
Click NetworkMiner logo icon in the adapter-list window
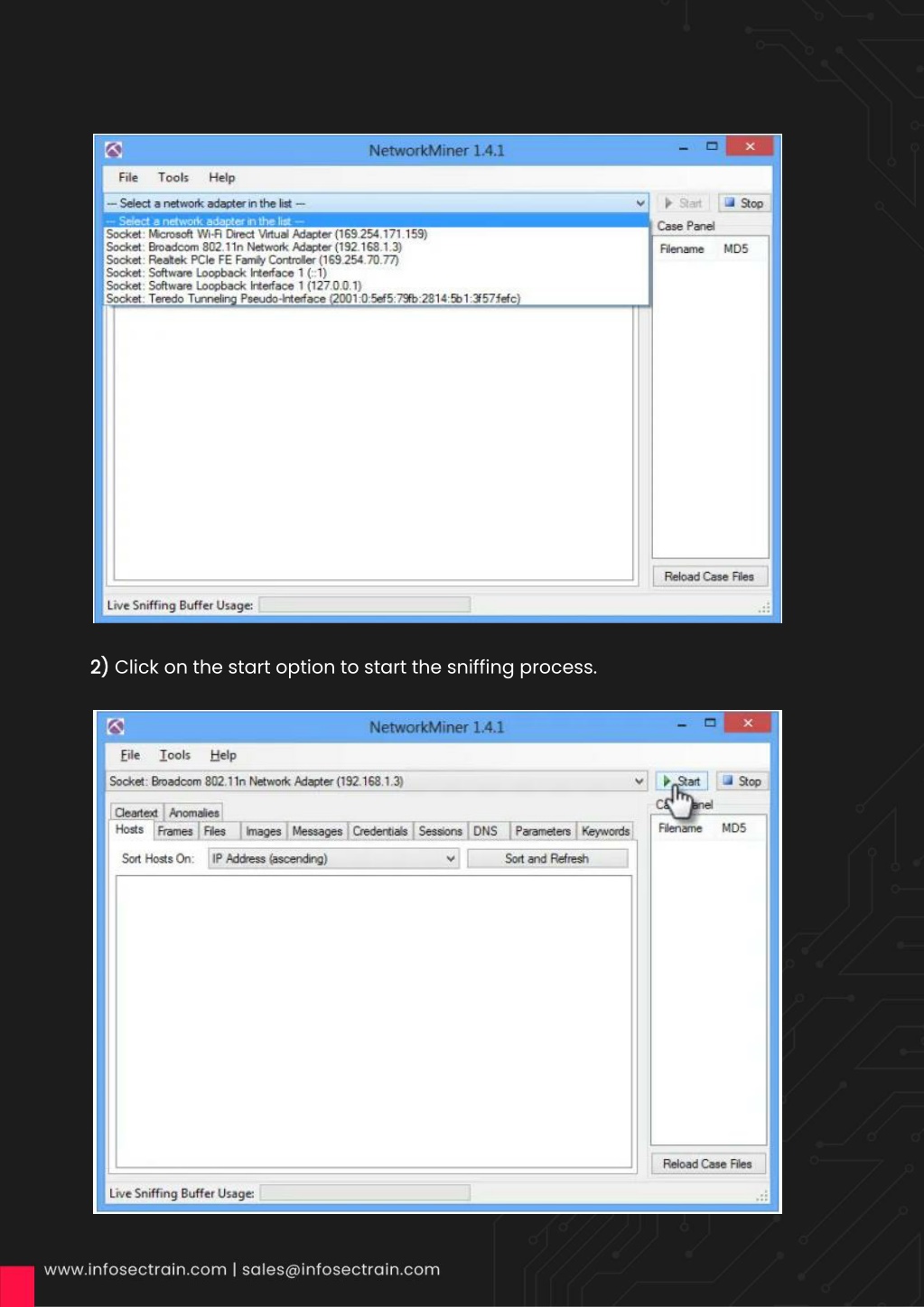pyautogui.click(x=114, y=150)
